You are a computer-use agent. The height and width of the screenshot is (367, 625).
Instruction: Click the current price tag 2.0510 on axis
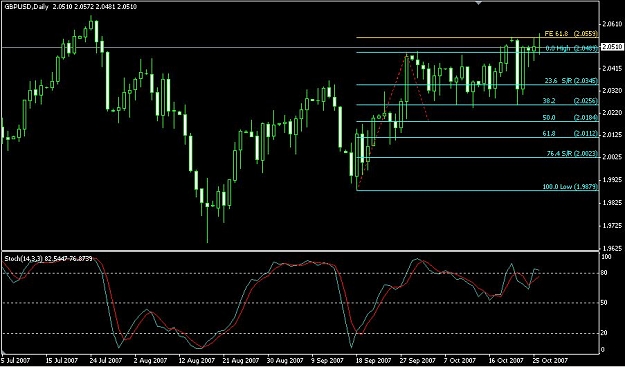point(613,47)
